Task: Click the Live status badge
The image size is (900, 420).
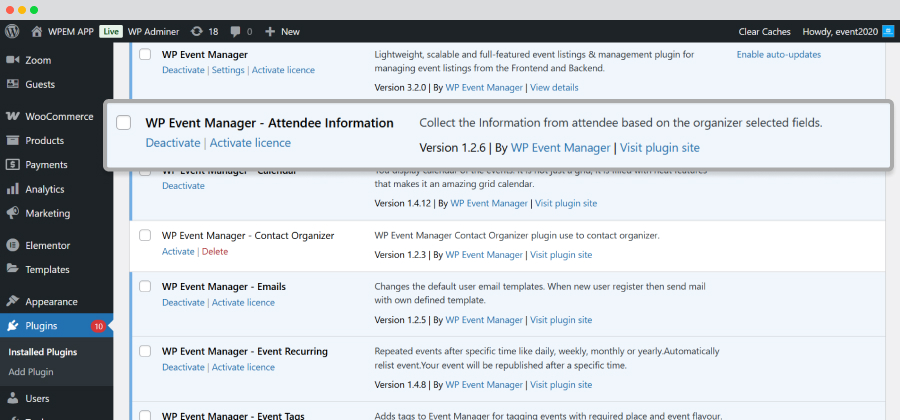Action: (111, 32)
